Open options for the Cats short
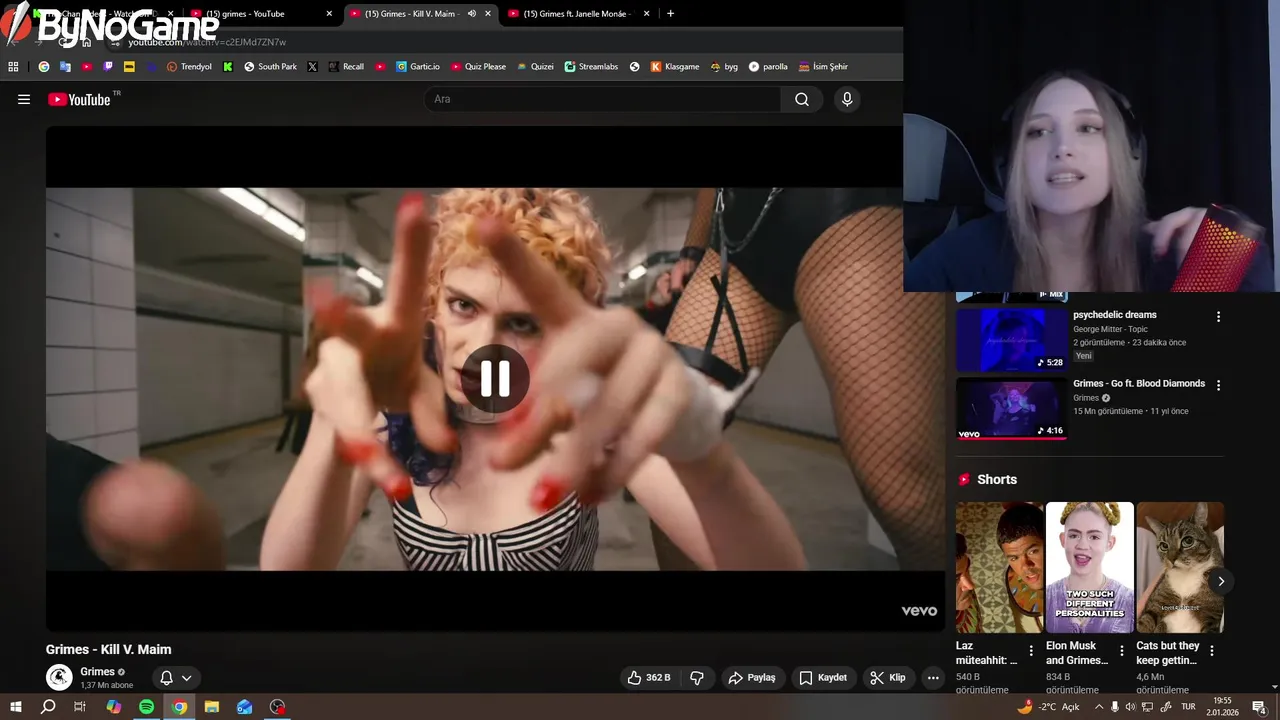Image resolution: width=1280 pixels, height=720 pixels. [x=1212, y=650]
